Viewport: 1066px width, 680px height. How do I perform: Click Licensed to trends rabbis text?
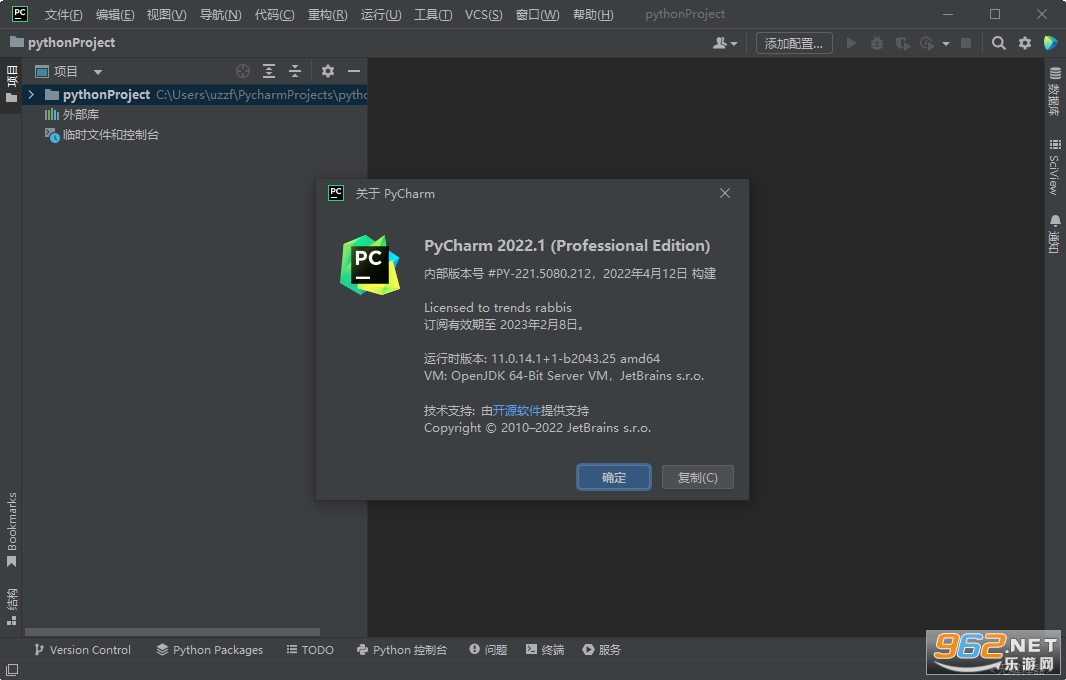tap(498, 307)
